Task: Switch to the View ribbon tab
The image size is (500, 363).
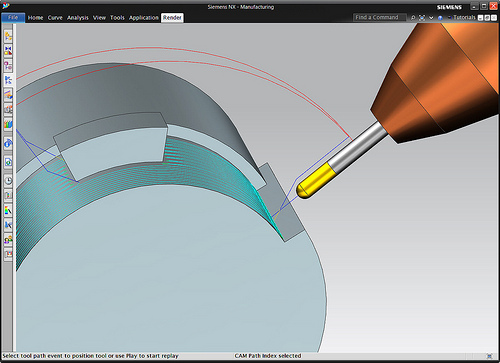Action: coord(99,18)
